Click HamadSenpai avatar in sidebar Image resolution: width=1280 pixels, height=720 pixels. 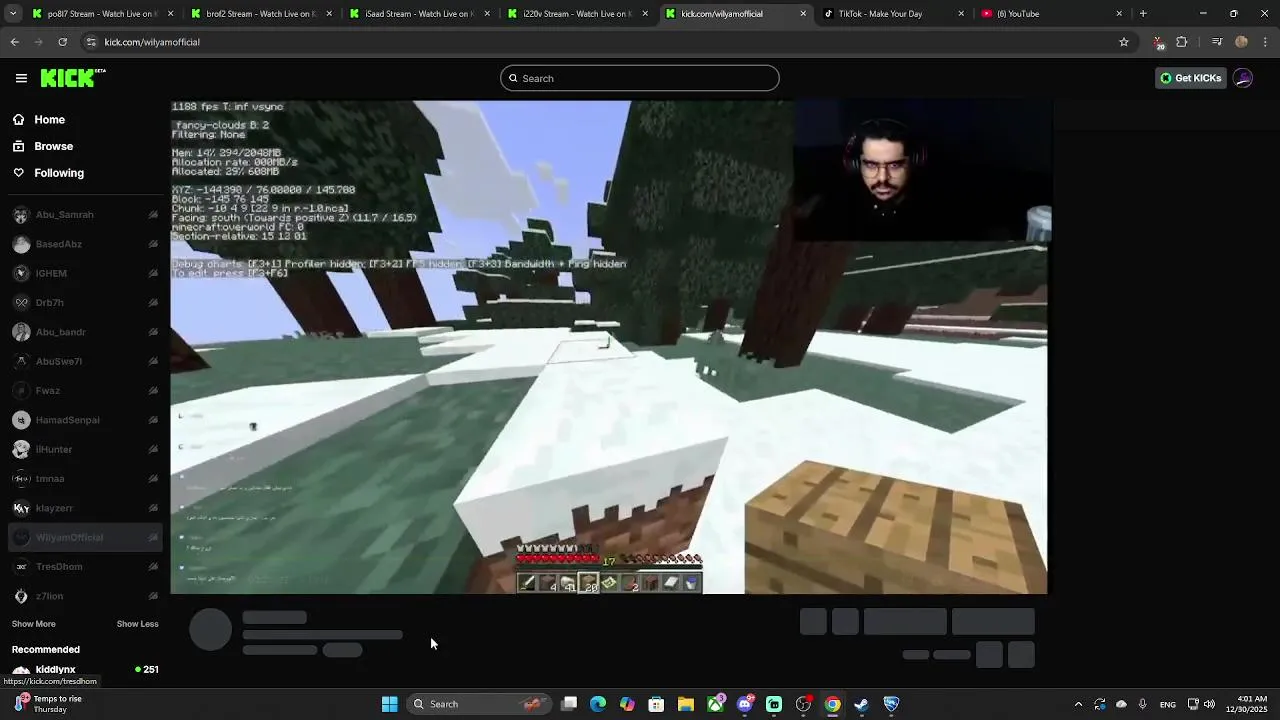[x=21, y=420]
